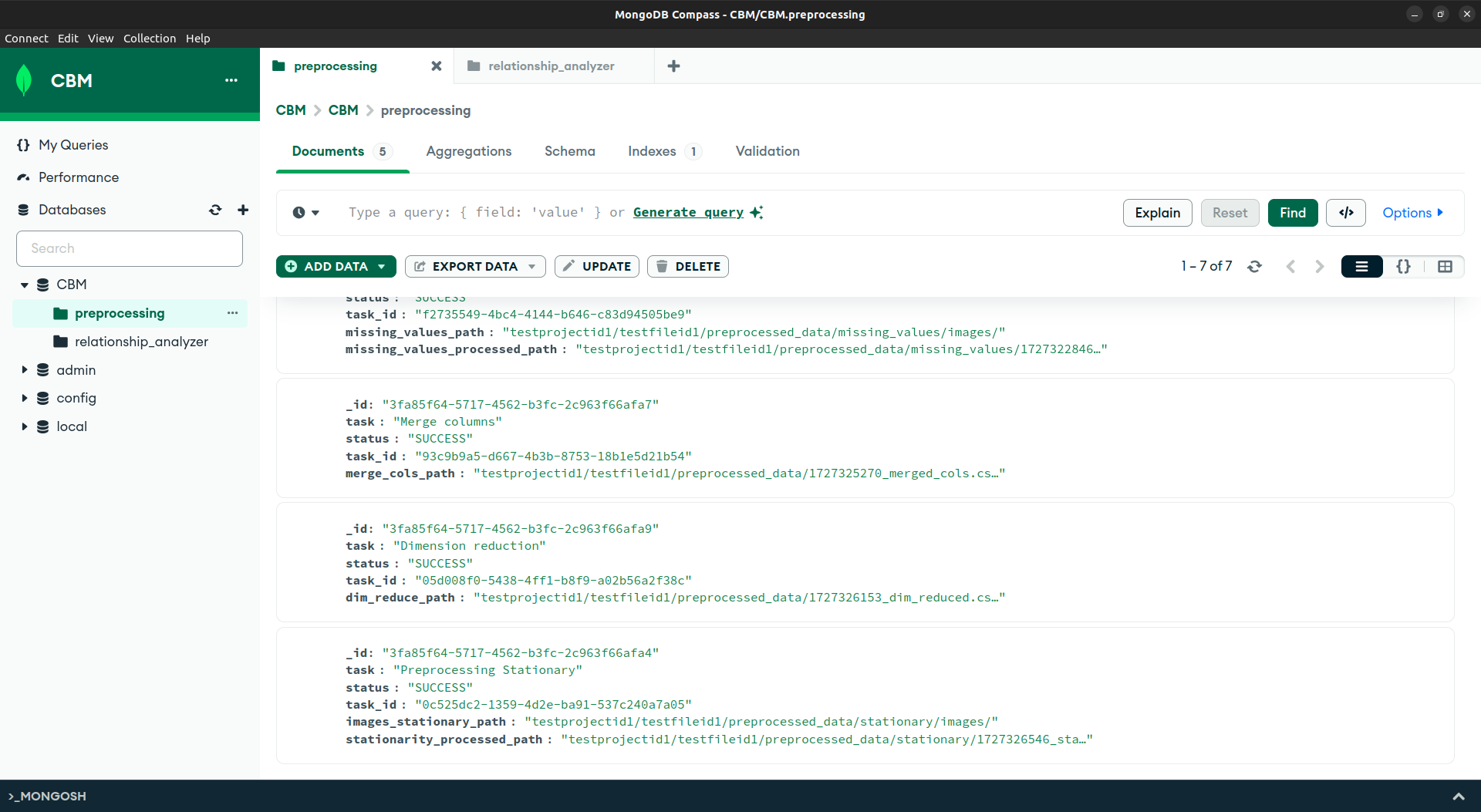Image resolution: width=1481 pixels, height=812 pixels.
Task: Close the preprocessing tab
Action: point(437,66)
